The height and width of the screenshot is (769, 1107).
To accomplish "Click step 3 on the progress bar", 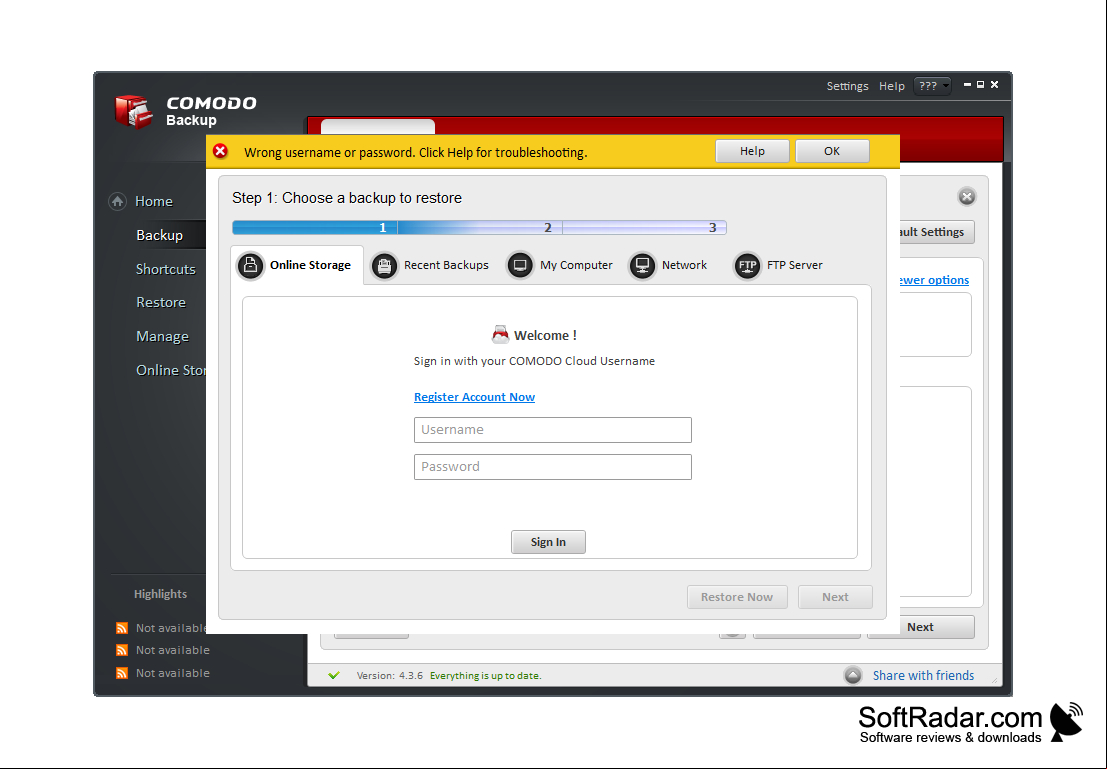I will click(713, 227).
